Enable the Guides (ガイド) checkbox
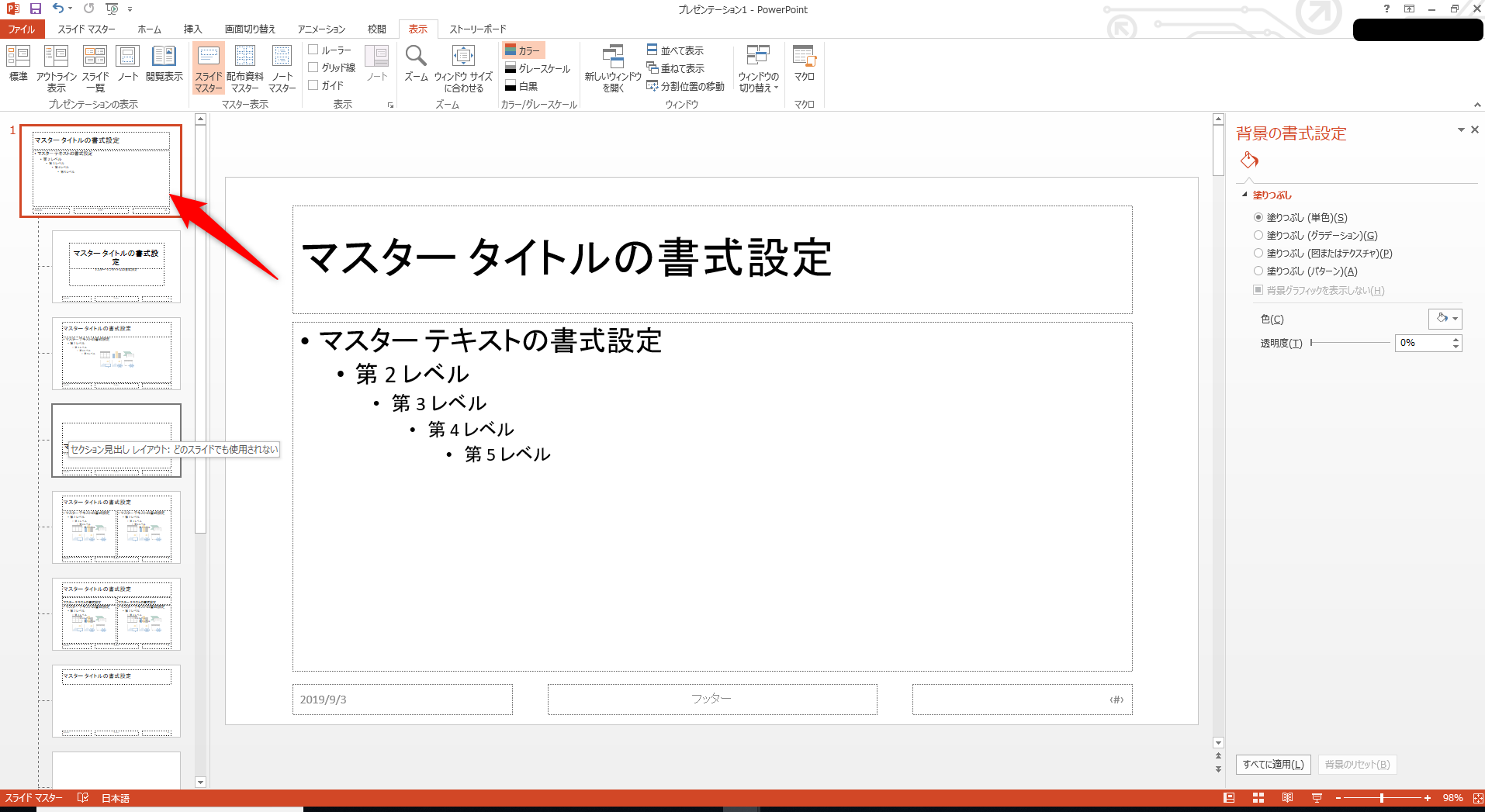 point(313,85)
